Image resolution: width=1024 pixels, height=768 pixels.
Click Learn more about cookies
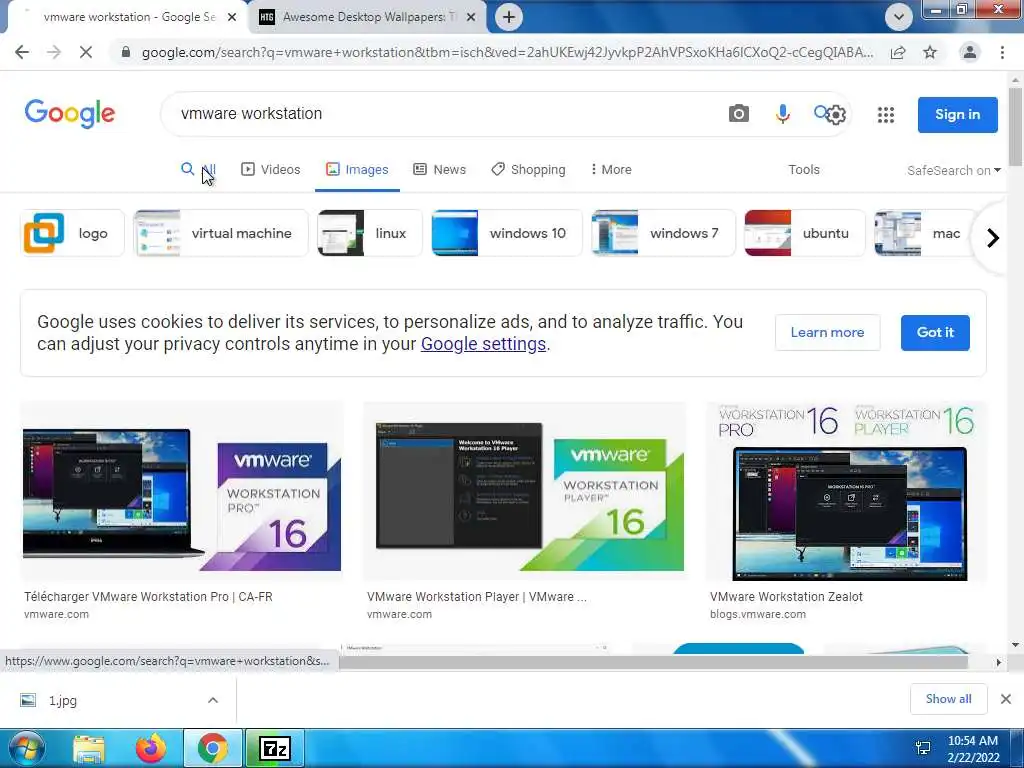click(x=827, y=332)
